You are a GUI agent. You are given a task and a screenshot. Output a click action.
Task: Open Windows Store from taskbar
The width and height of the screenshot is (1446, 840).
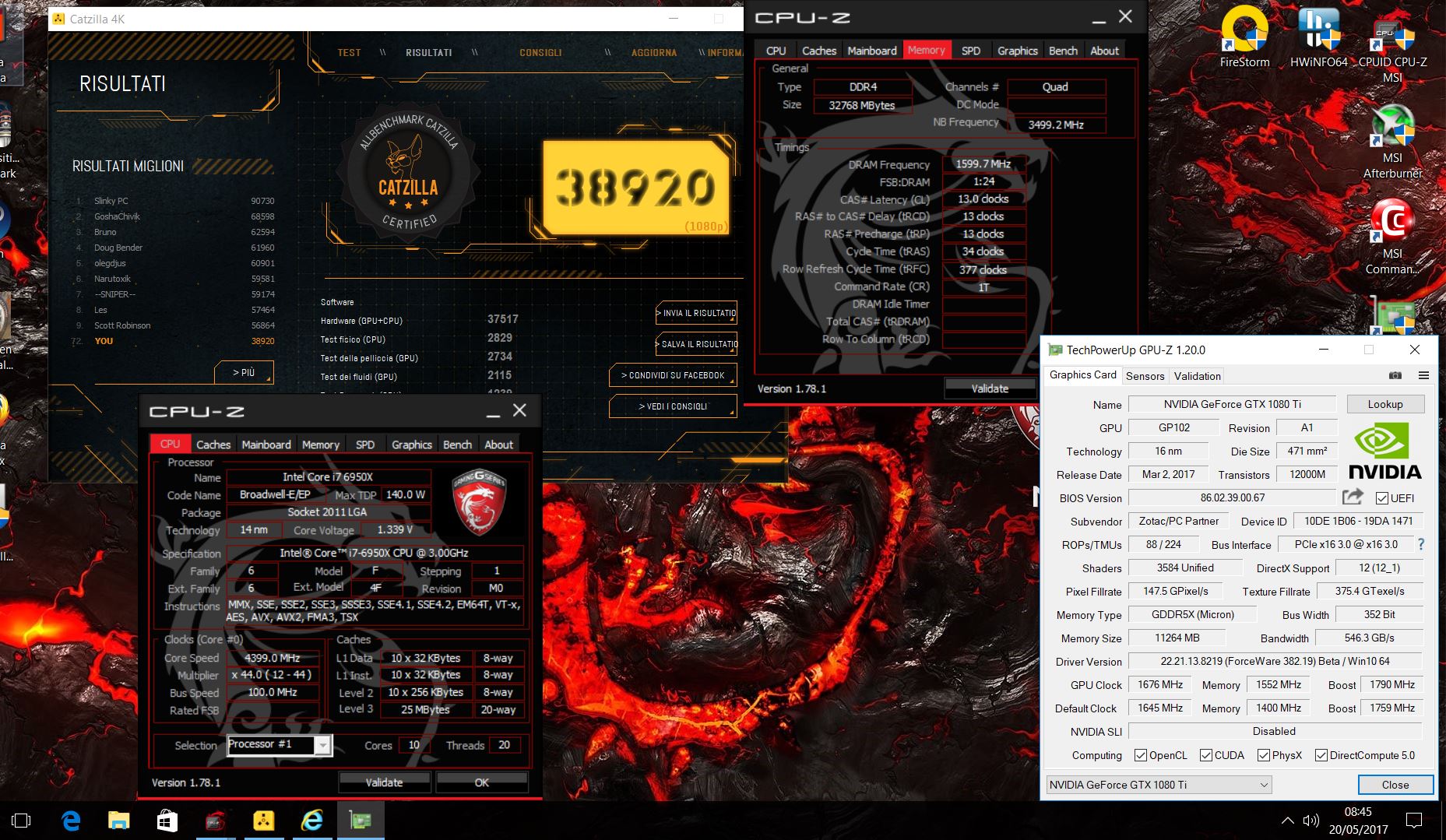click(x=167, y=821)
